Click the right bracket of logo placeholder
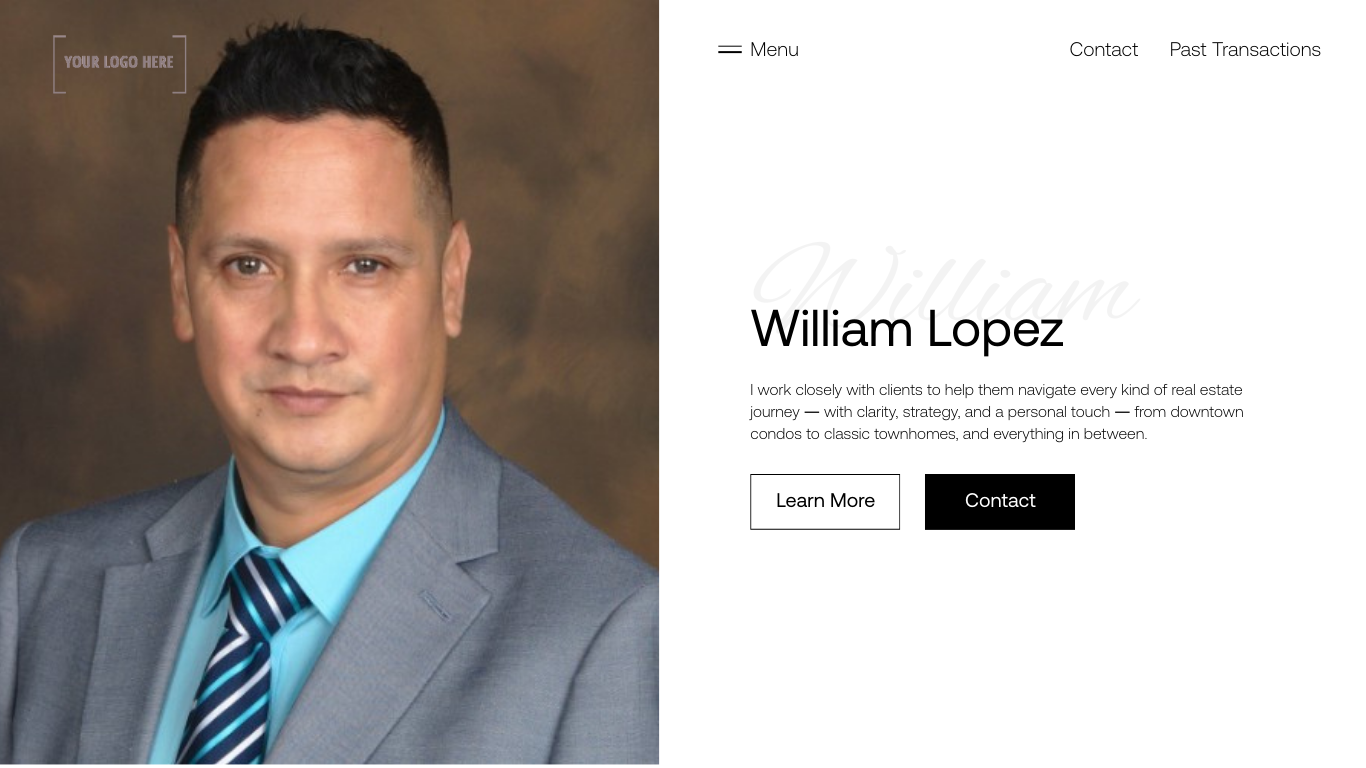This screenshot has width=1366, height=768. pos(180,64)
